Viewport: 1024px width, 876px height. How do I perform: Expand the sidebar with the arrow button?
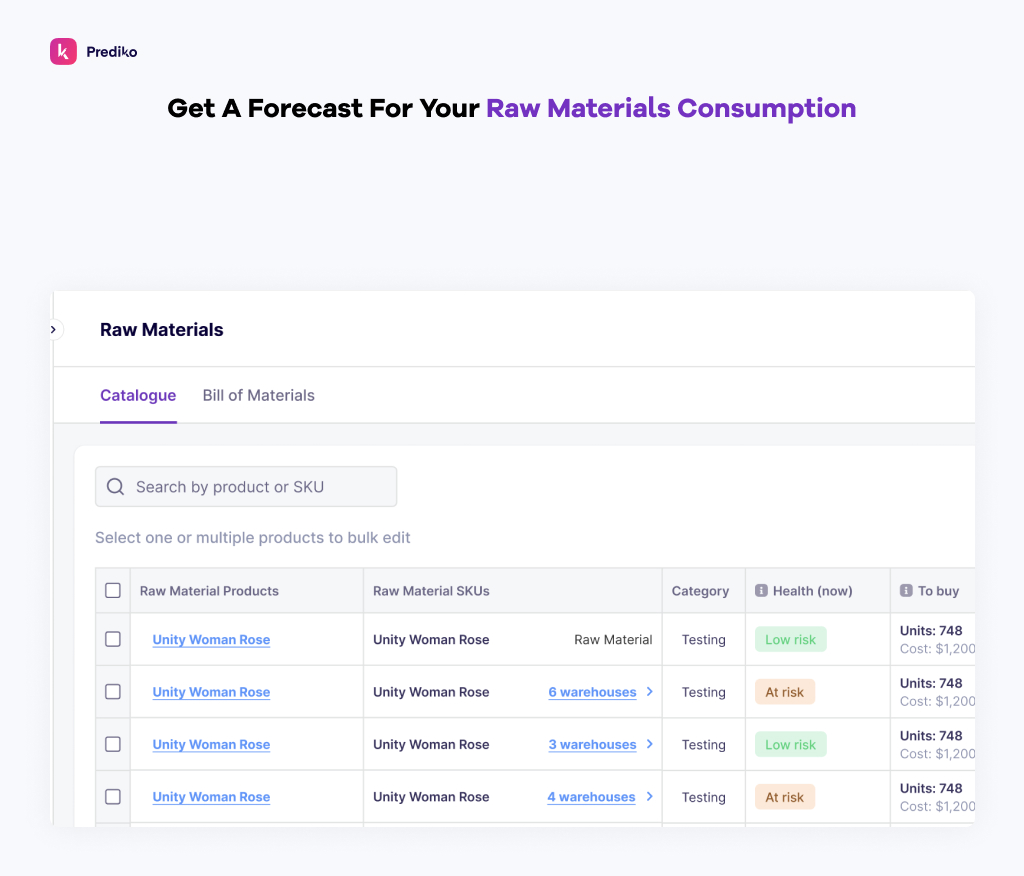tap(53, 329)
